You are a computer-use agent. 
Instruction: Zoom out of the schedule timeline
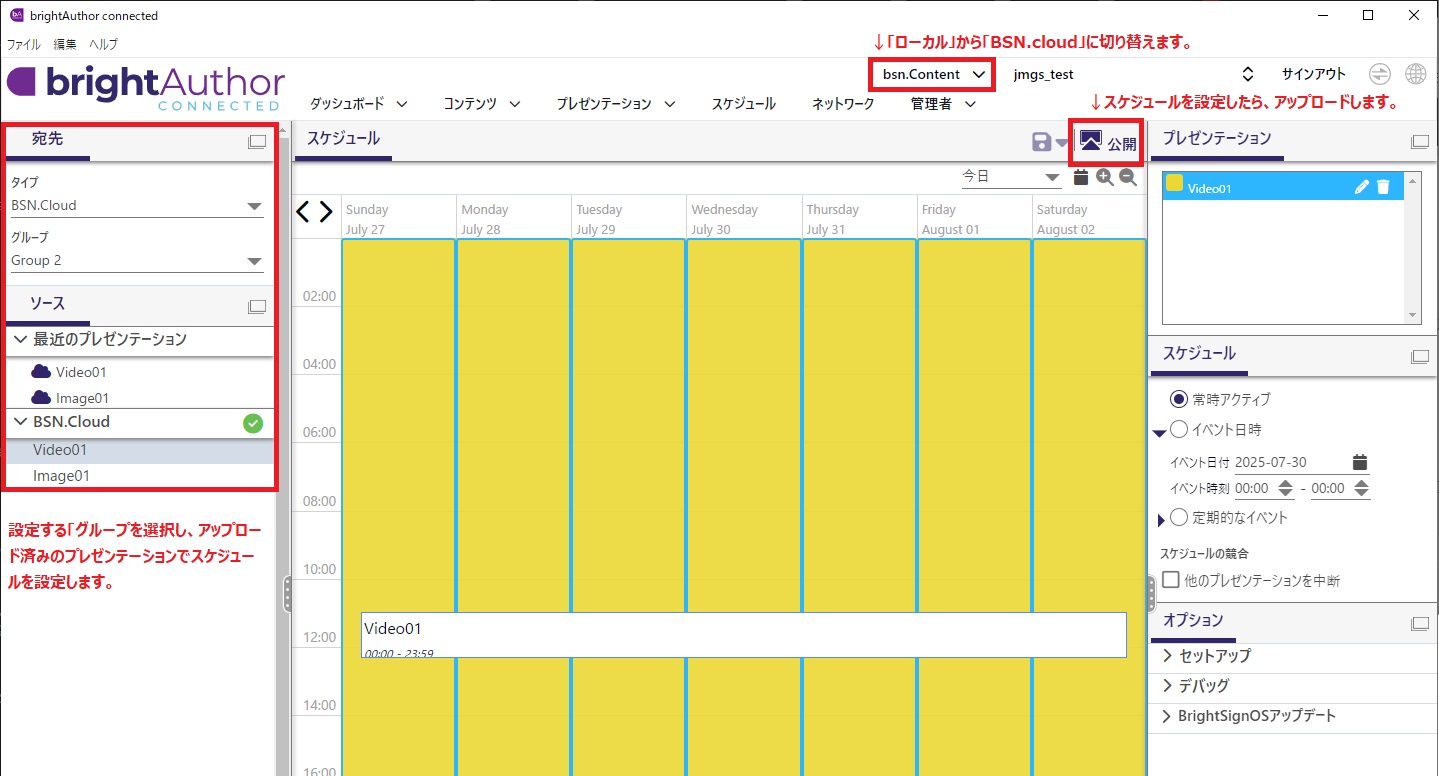tap(1128, 177)
